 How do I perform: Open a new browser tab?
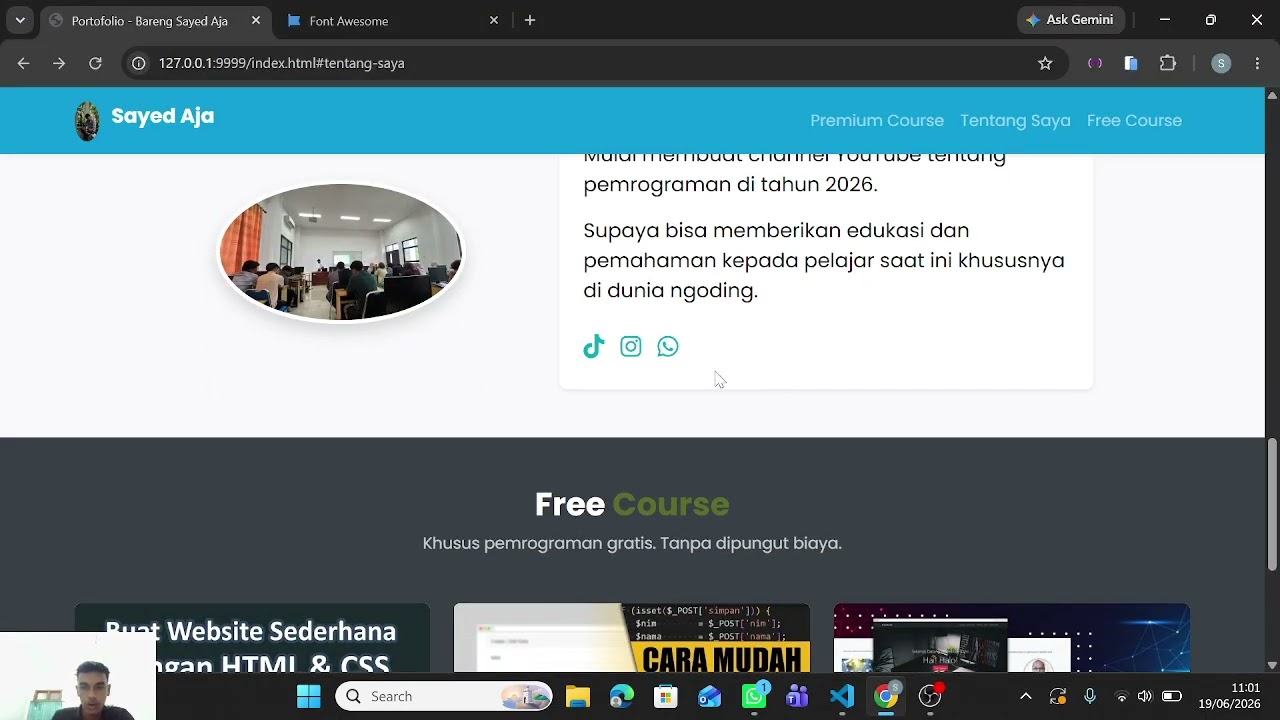(530, 20)
